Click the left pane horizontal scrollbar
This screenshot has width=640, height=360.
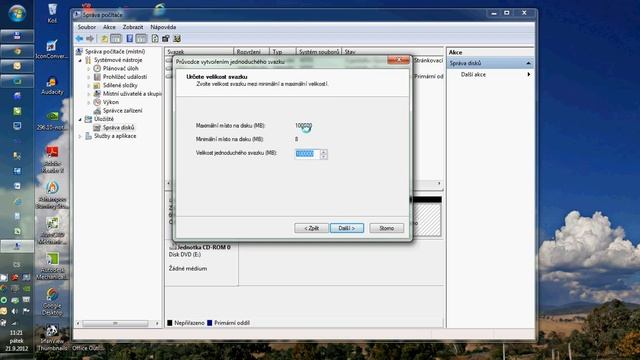pyautogui.click(x=115, y=323)
